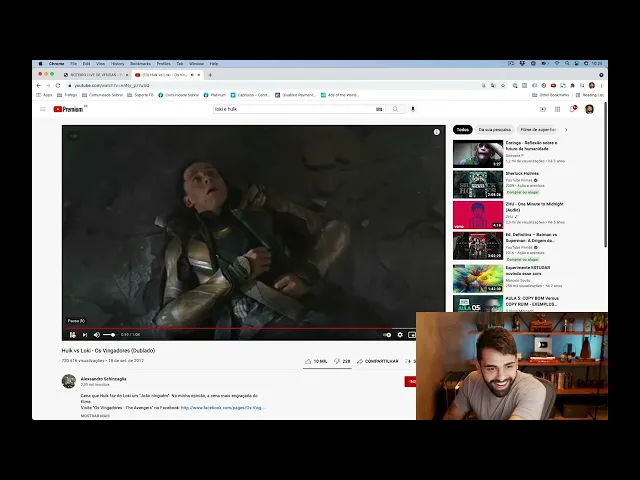Bookmark this page with the star icon
The image size is (640, 480).
click(x=503, y=86)
